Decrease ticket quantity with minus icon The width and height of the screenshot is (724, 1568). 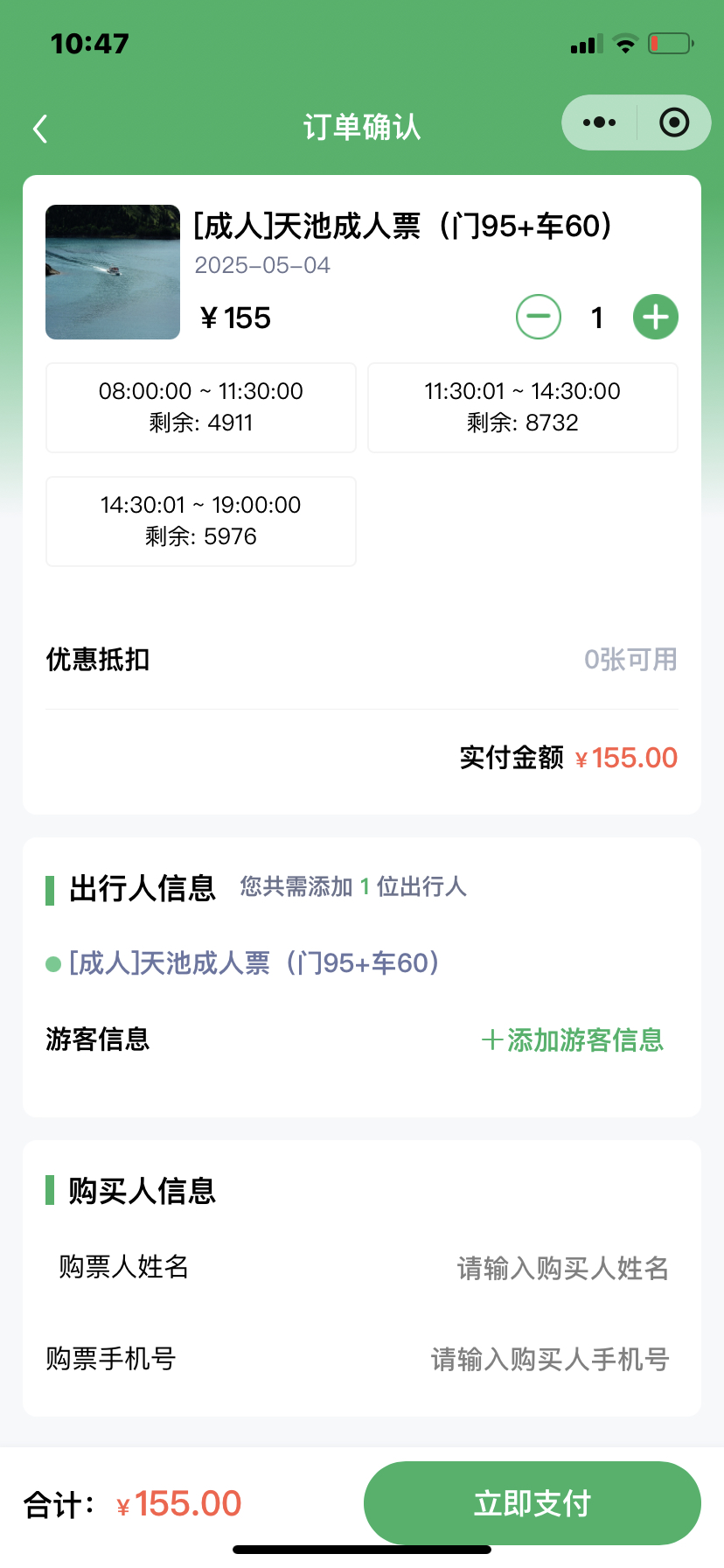tap(539, 317)
